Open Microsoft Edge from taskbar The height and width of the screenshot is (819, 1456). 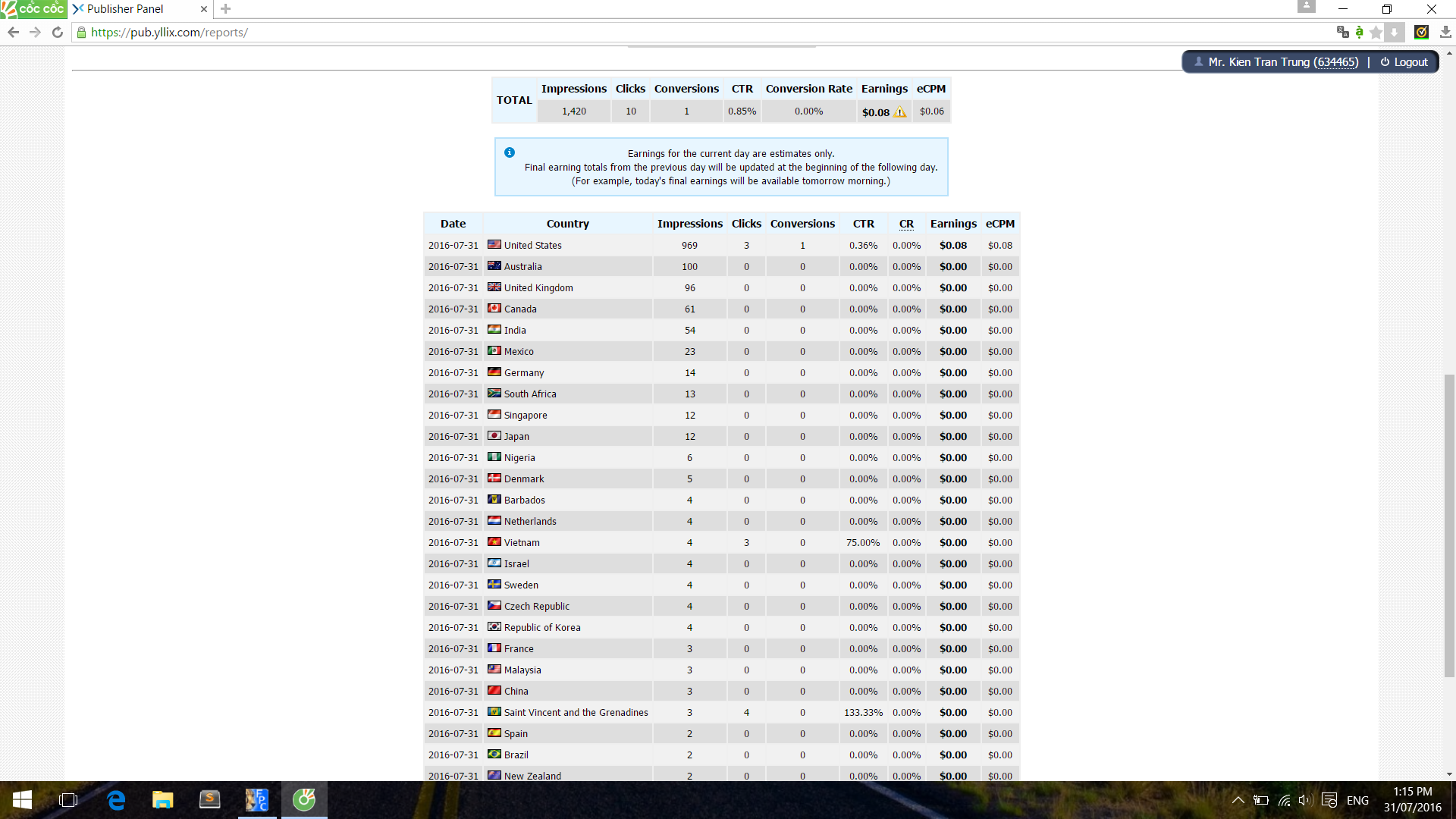(116, 800)
